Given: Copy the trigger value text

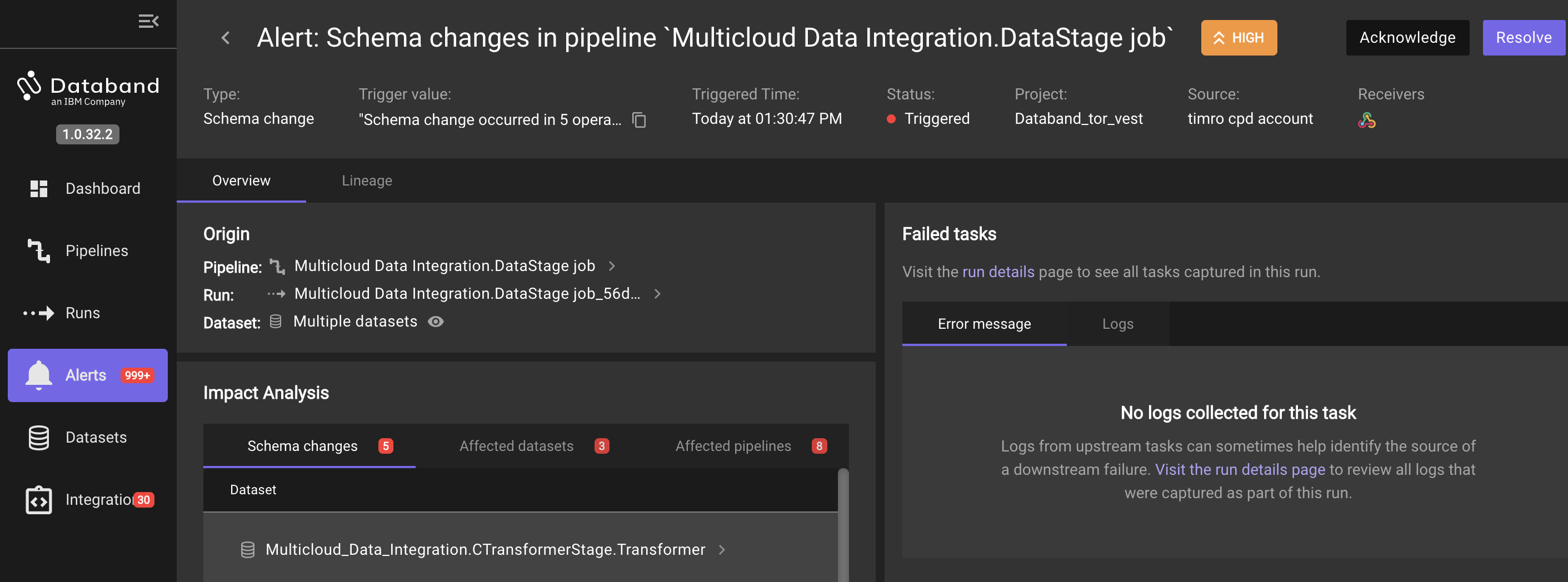Looking at the screenshot, I should coord(638,120).
